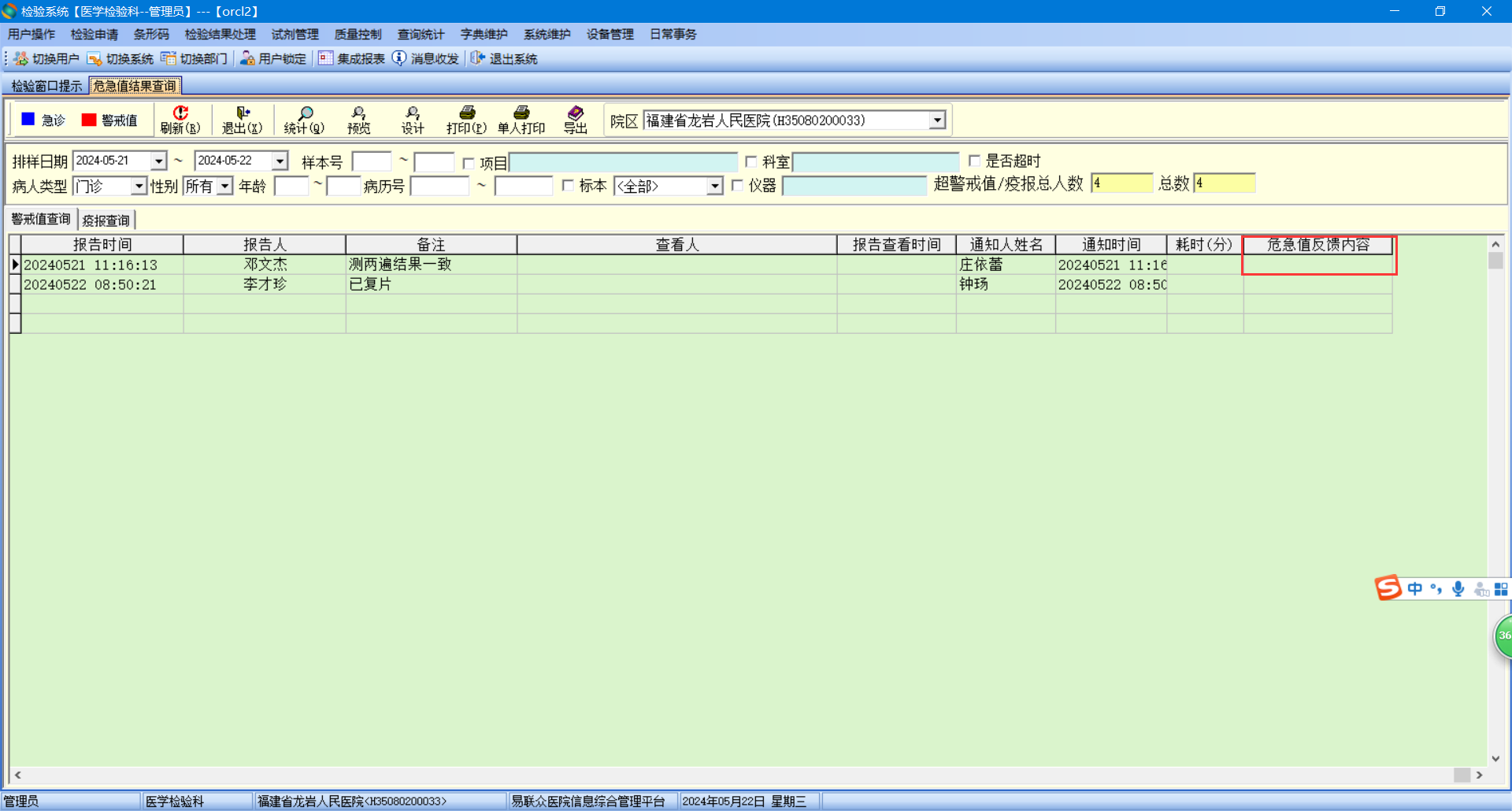Select the 疫报查询 tab
The width and height of the screenshot is (1512, 811).
point(106,220)
